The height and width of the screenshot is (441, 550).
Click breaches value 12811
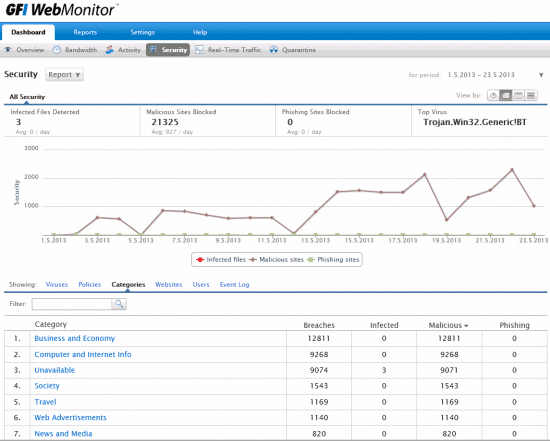[319, 339]
